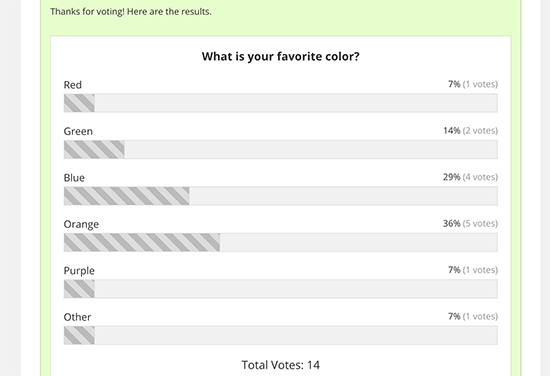This screenshot has height=376, width=550.
Task: Select the Red option label
Action: [x=73, y=85]
